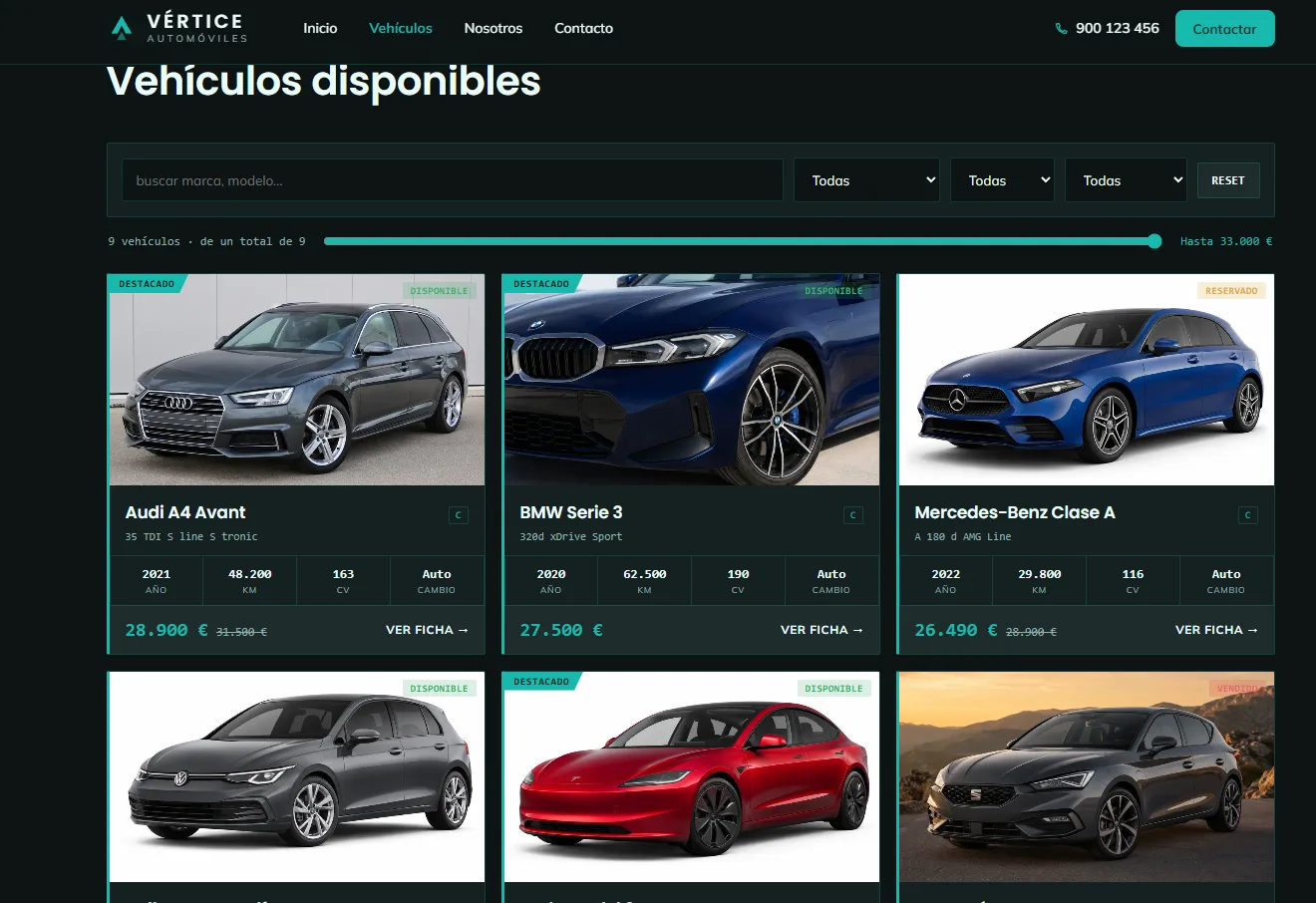Click the RESET filters button
The height and width of the screenshot is (903, 1316).
pos(1228,180)
